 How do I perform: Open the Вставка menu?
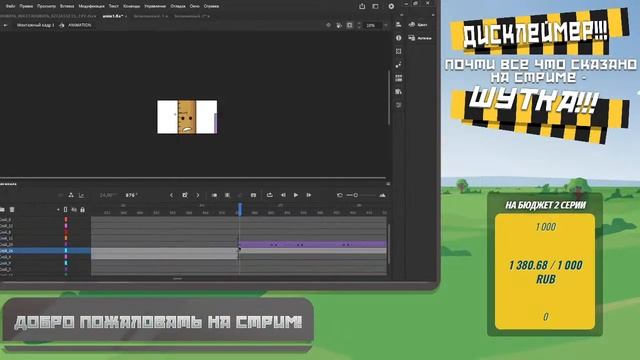point(67,6)
